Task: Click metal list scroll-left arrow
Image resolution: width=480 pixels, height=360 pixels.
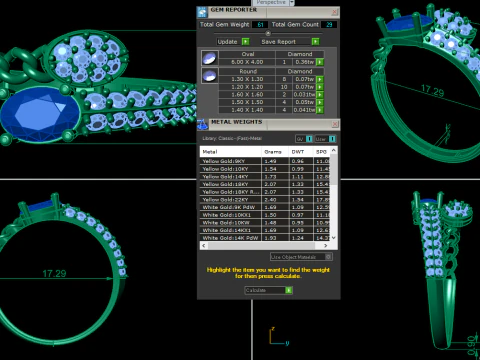Action: coord(204,246)
